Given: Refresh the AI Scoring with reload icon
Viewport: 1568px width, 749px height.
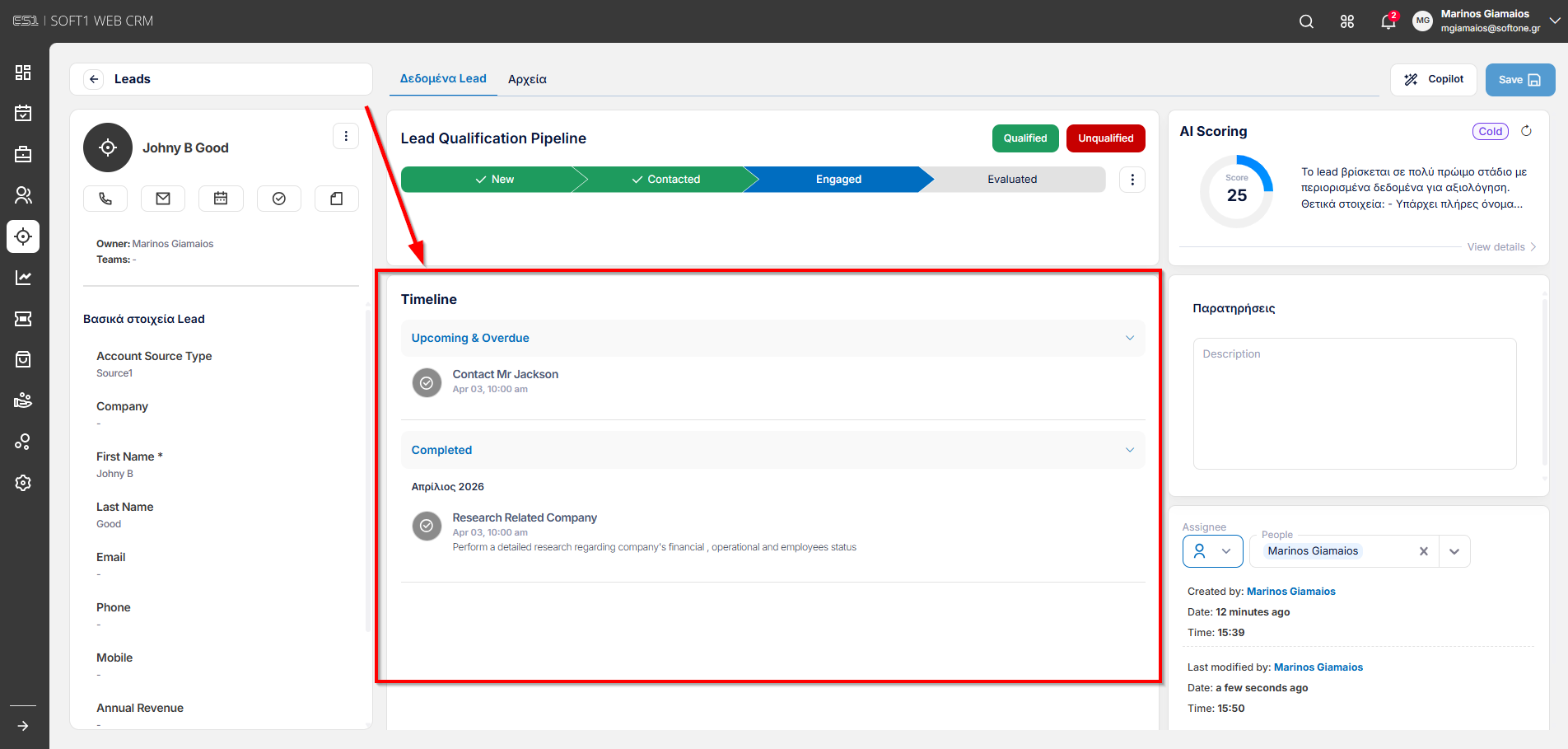Looking at the screenshot, I should coord(1526,131).
